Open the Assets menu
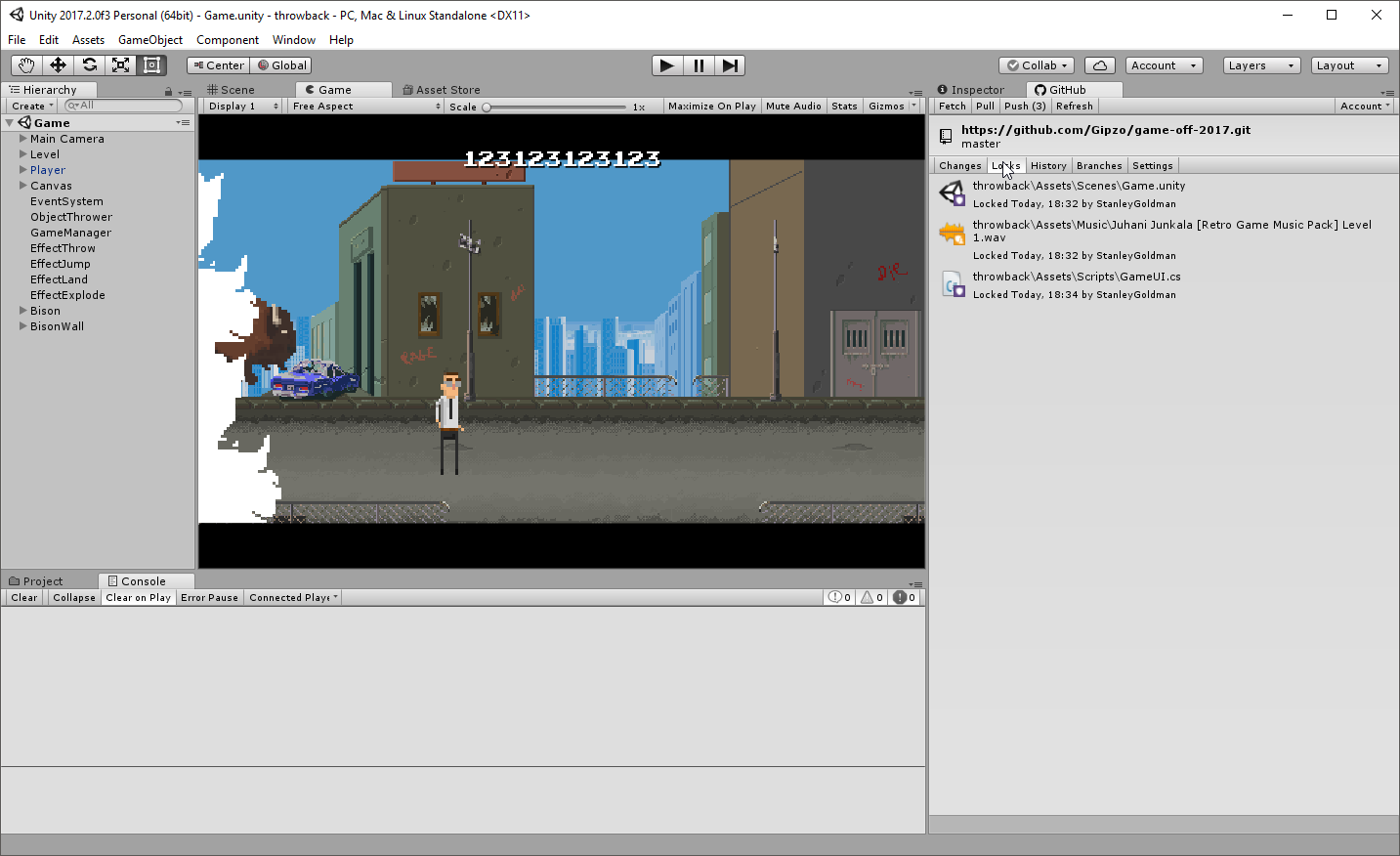The image size is (1400, 856). click(x=88, y=40)
